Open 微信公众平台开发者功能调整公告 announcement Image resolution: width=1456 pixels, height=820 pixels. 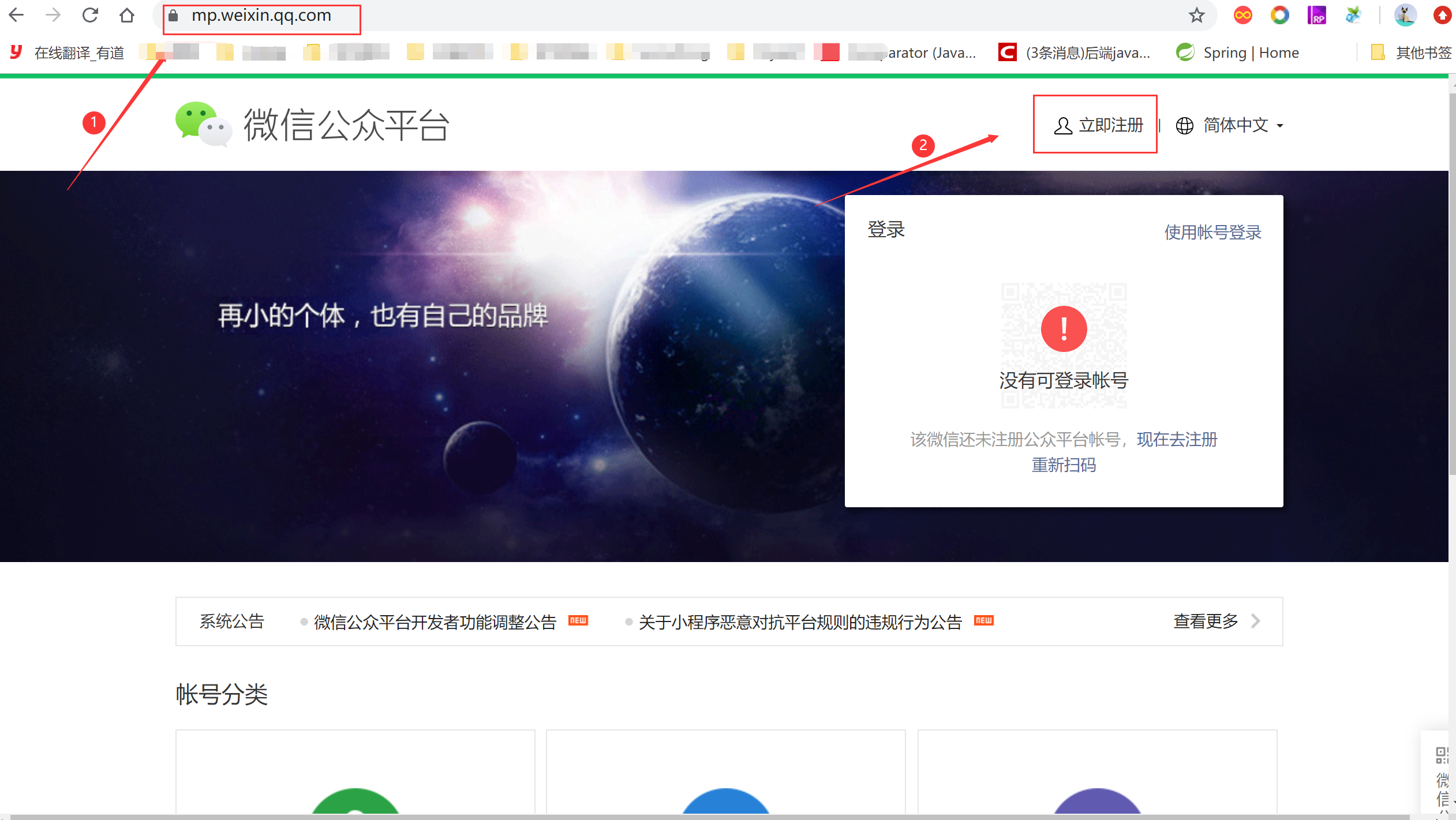(435, 622)
